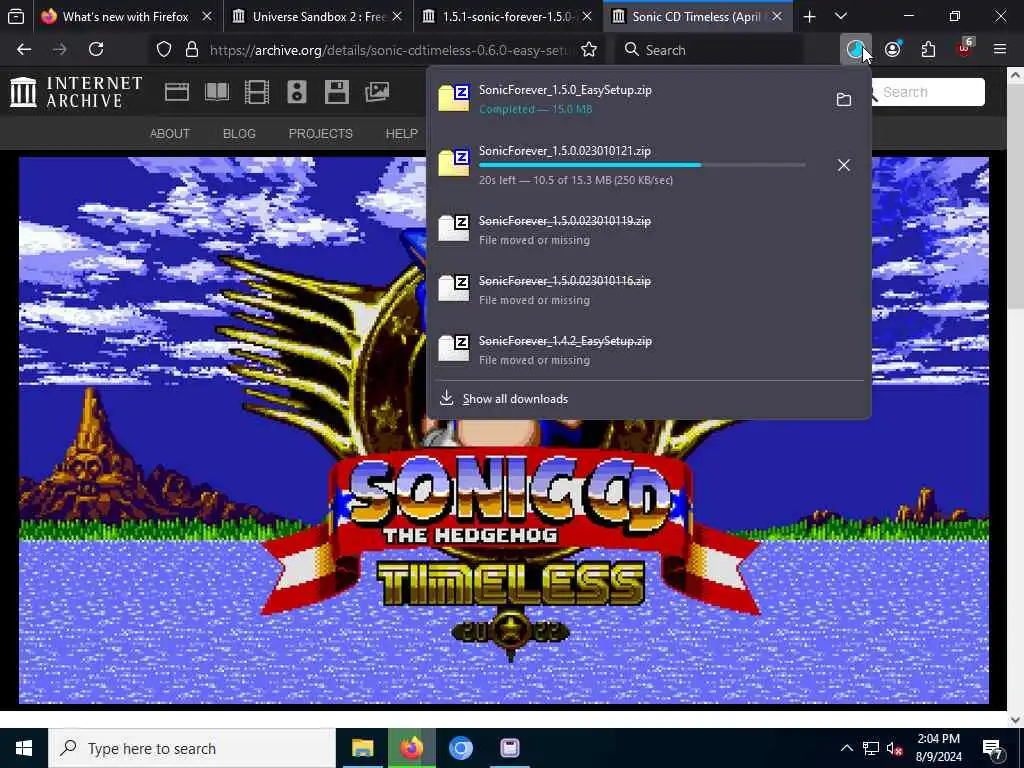The image size is (1024, 768).
Task: Open a new browser tab
Action: 810,16
